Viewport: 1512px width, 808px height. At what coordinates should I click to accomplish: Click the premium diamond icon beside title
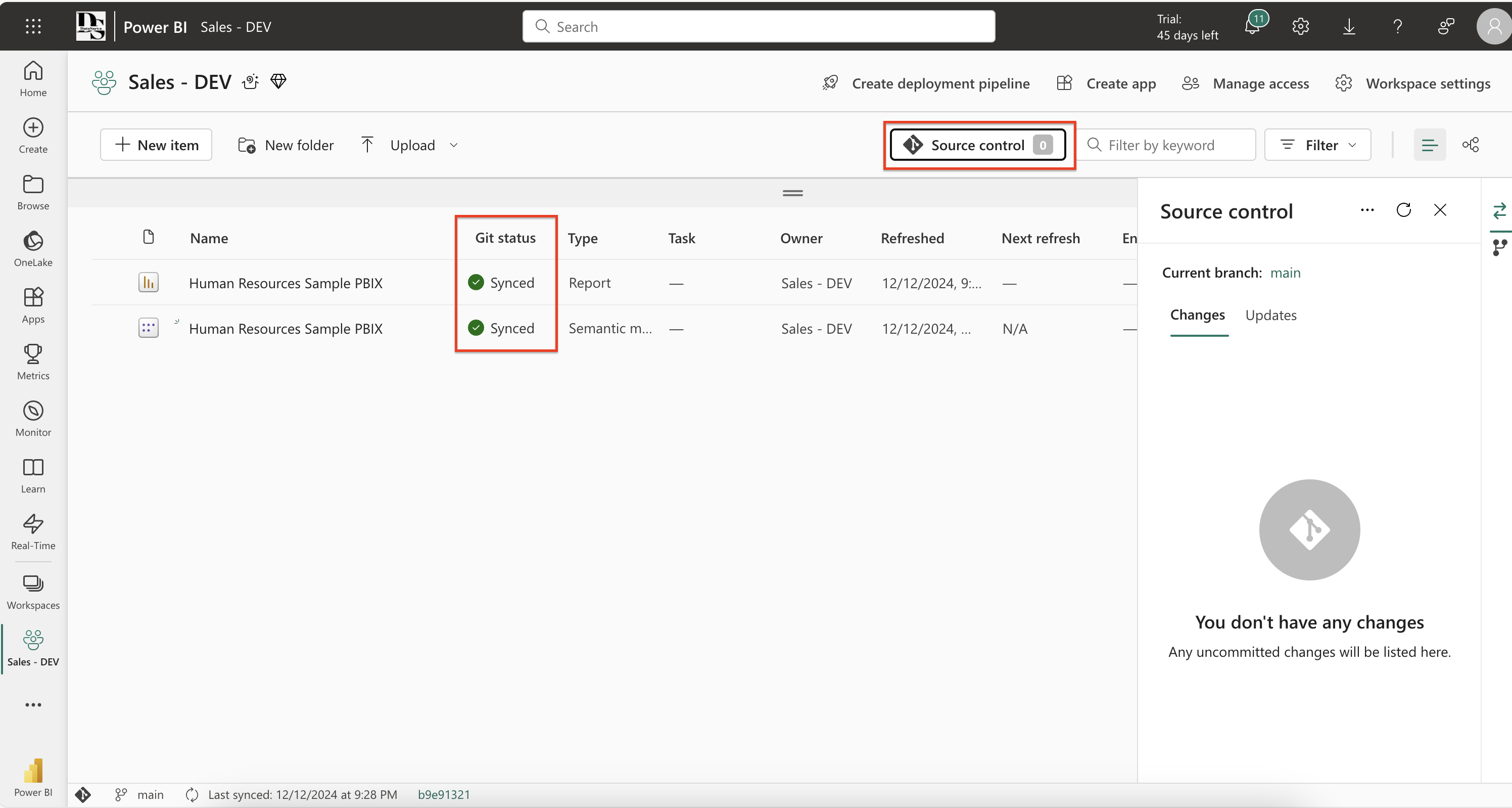click(278, 81)
